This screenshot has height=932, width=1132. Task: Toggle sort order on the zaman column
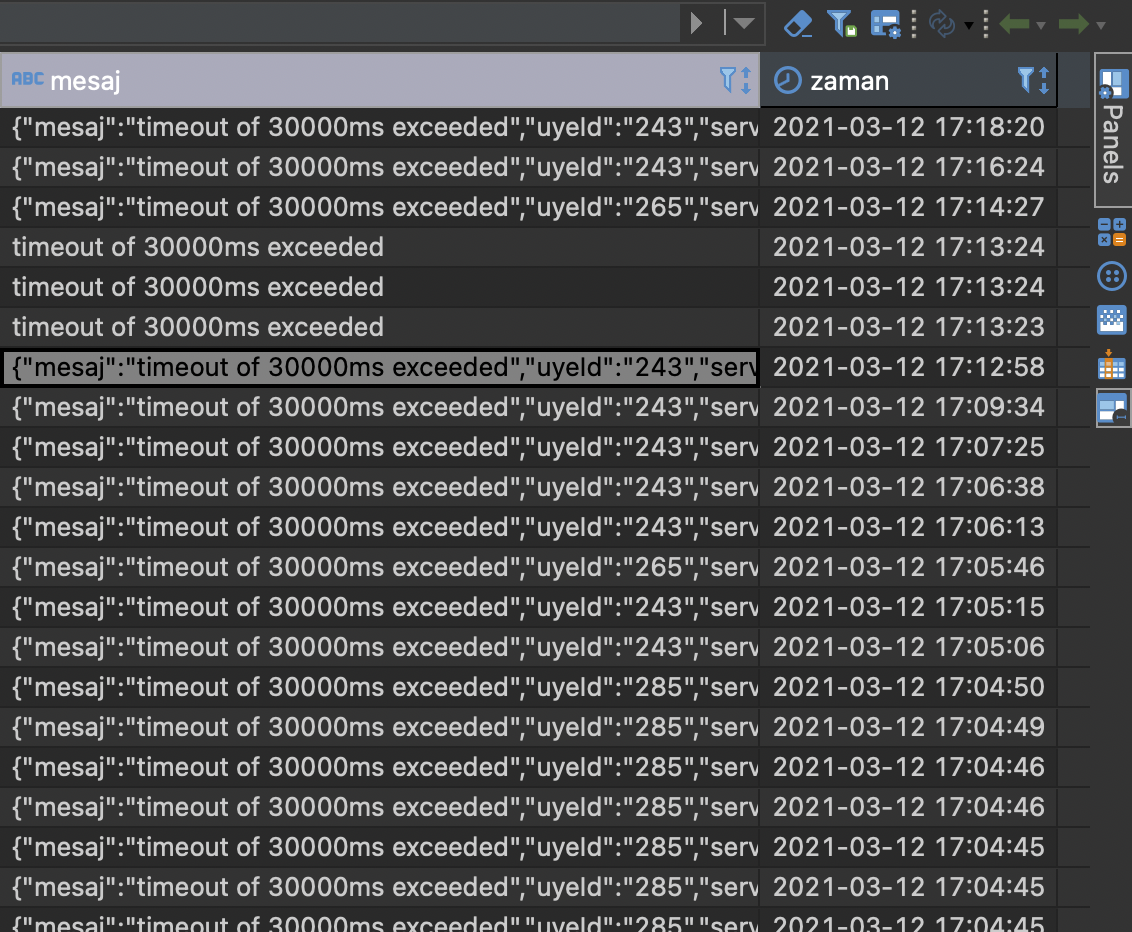(1044, 80)
